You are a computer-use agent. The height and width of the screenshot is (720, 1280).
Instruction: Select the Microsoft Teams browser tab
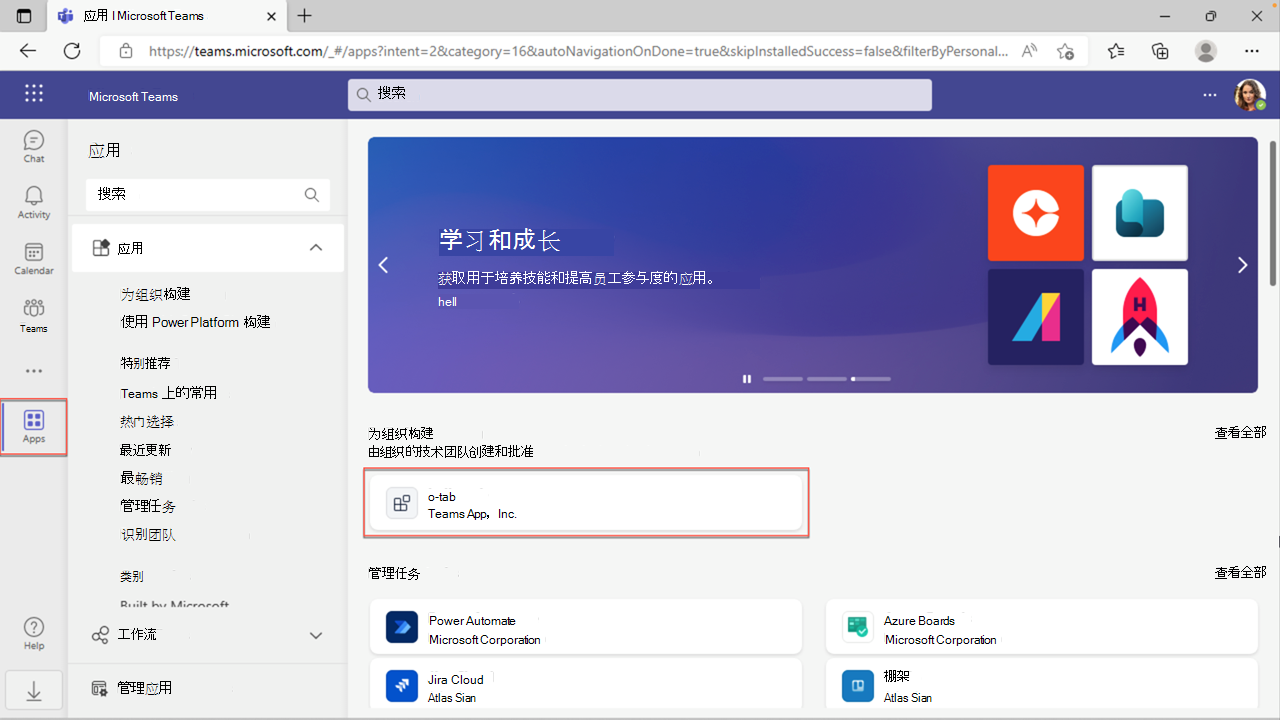coord(165,16)
